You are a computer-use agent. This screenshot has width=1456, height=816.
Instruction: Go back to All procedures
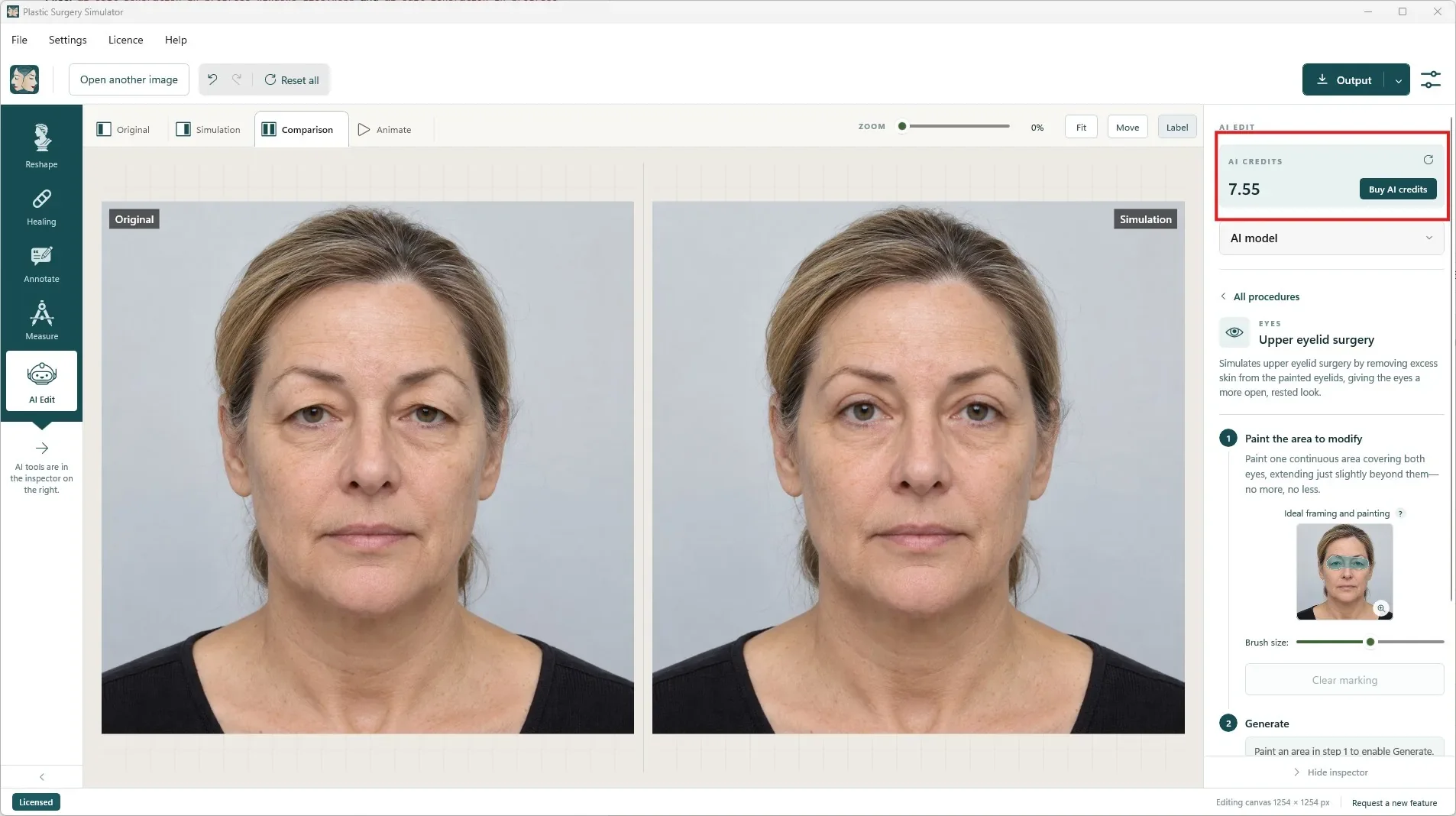click(1260, 296)
